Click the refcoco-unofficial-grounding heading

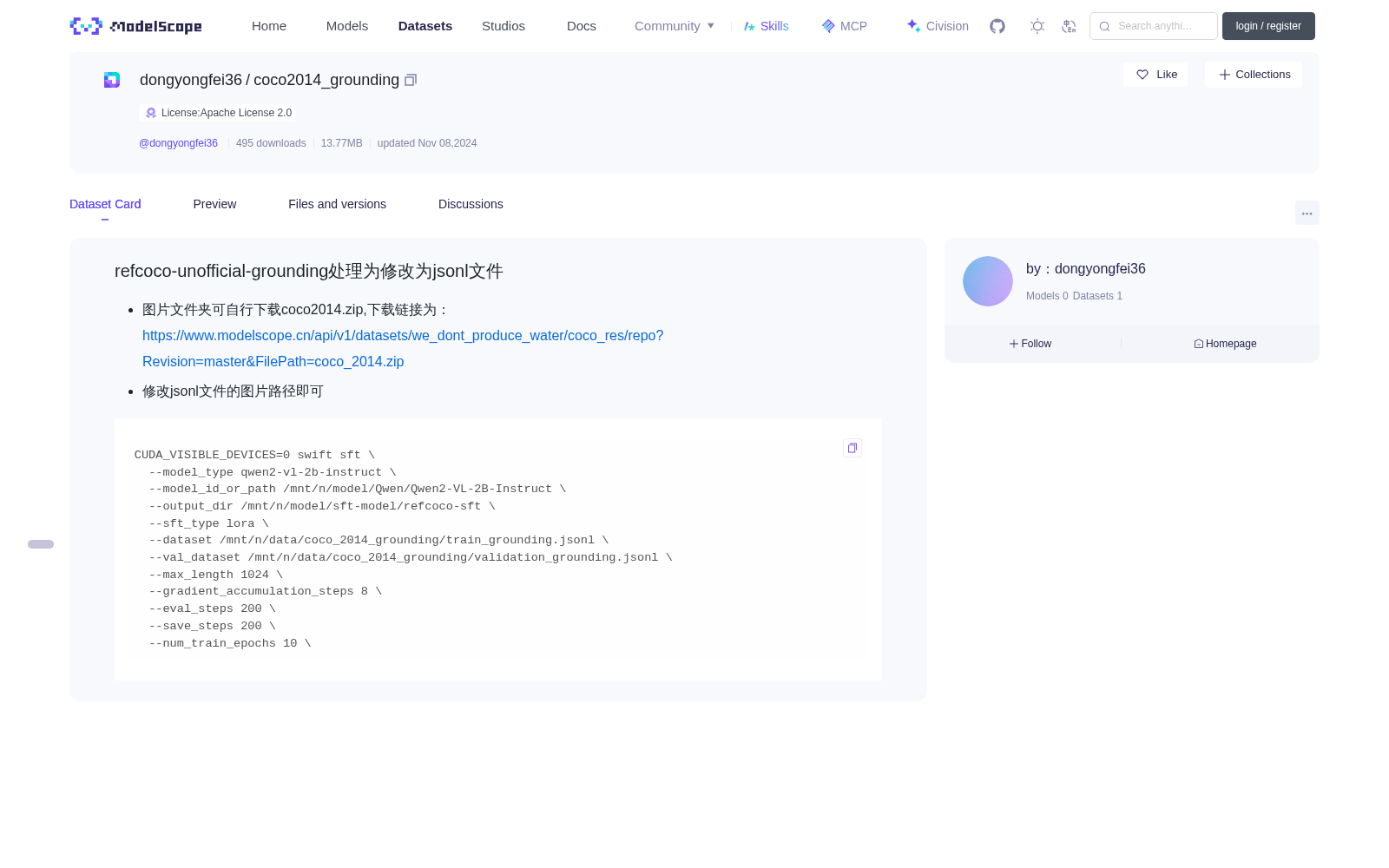click(x=309, y=271)
